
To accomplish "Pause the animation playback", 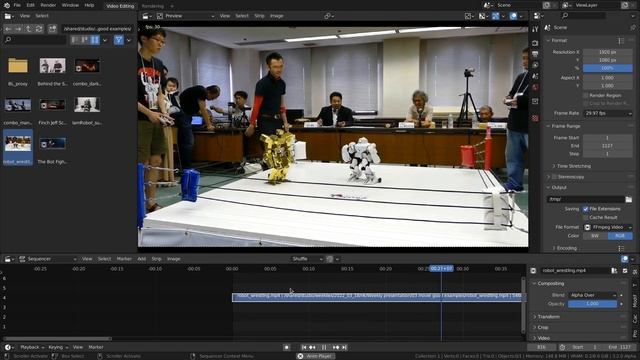I will tap(324, 347).
